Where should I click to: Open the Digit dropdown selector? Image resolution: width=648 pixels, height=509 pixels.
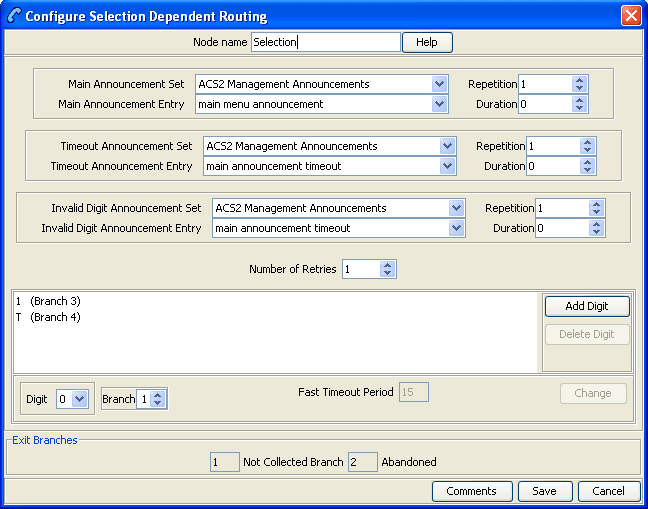[x=80, y=399]
